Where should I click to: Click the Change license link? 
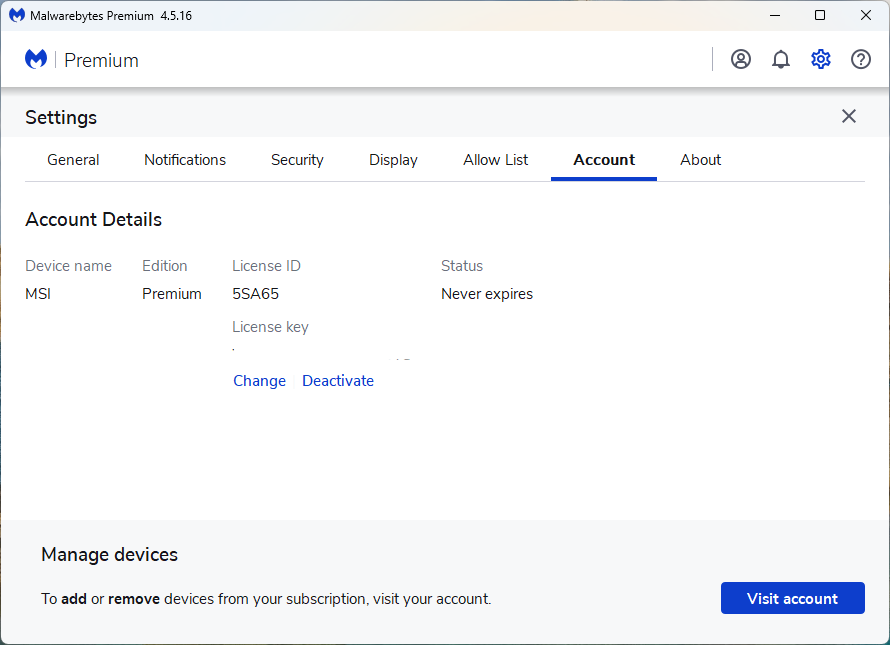pos(259,380)
